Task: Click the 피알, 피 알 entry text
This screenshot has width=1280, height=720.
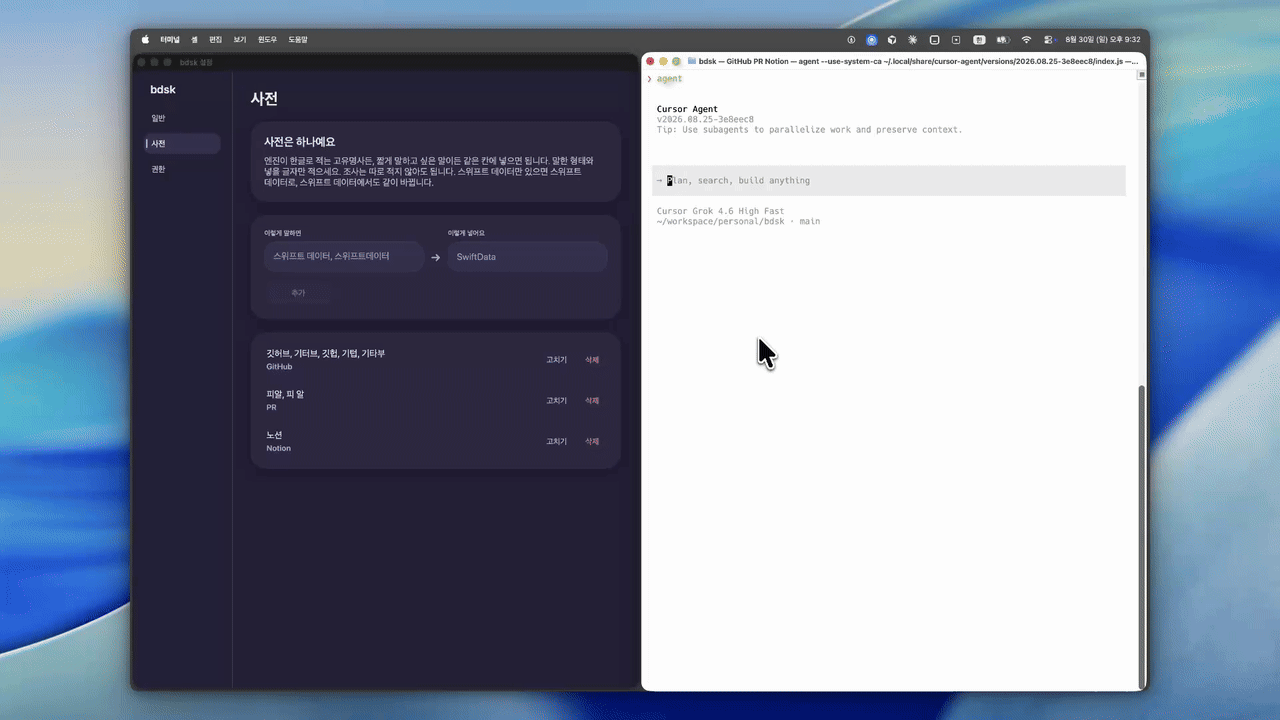Action: [285, 395]
